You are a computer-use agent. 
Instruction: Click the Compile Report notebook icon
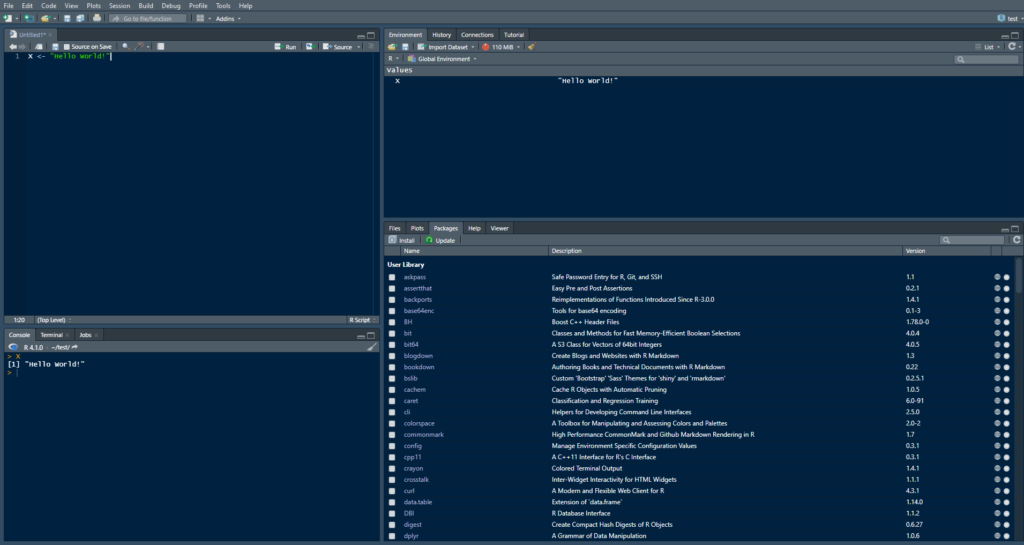pos(161,47)
